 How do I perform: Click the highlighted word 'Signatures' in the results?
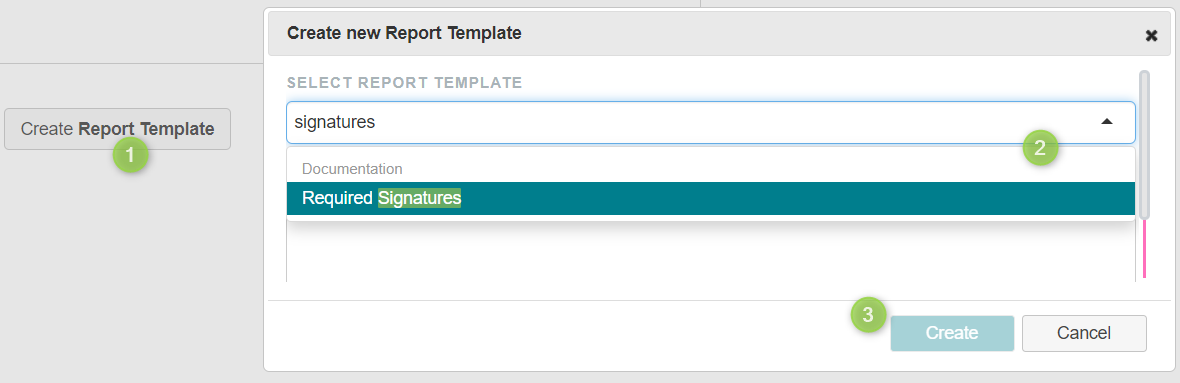click(419, 199)
